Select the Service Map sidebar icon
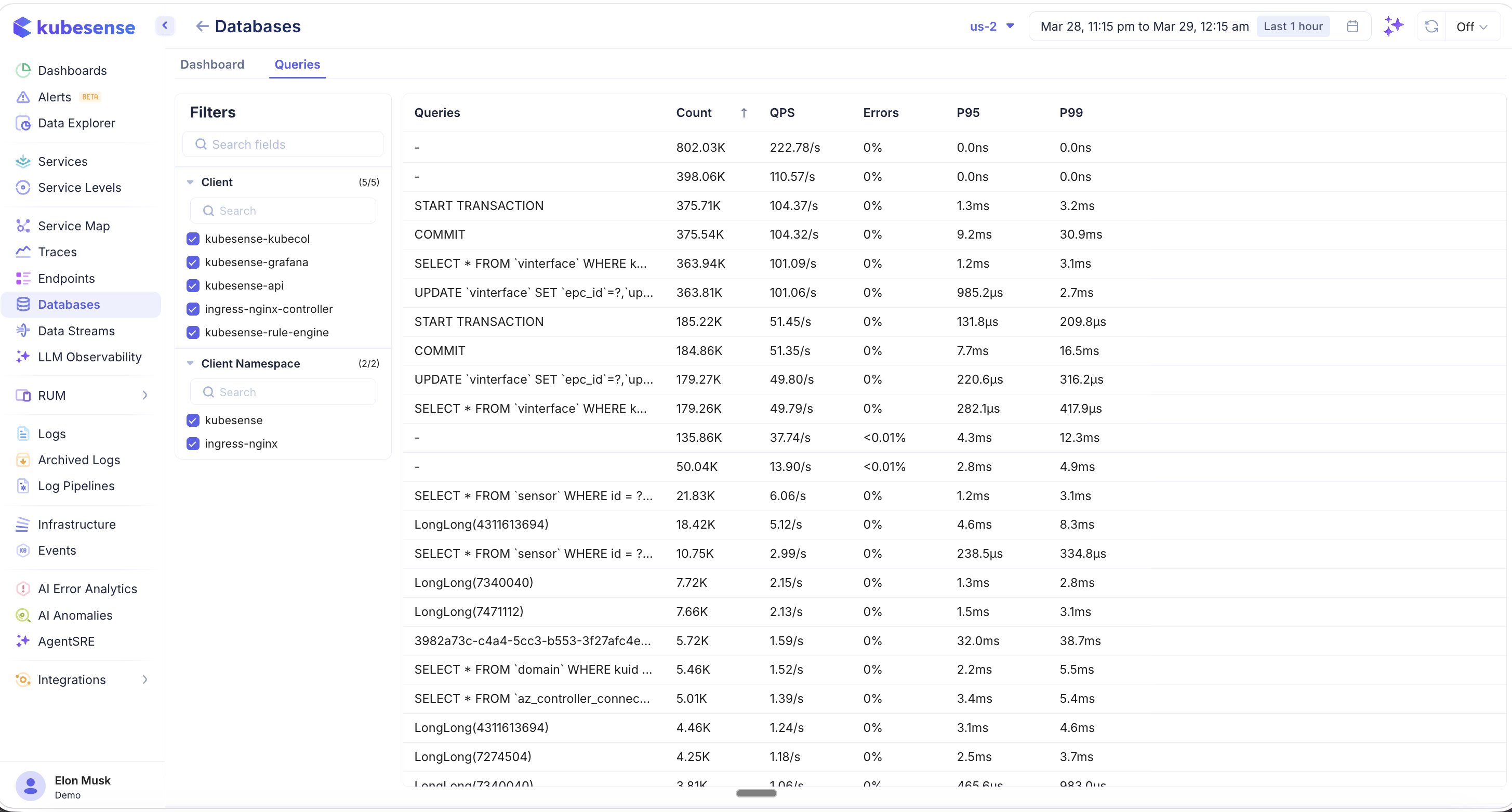Image resolution: width=1512 pixels, height=812 pixels. (23, 226)
